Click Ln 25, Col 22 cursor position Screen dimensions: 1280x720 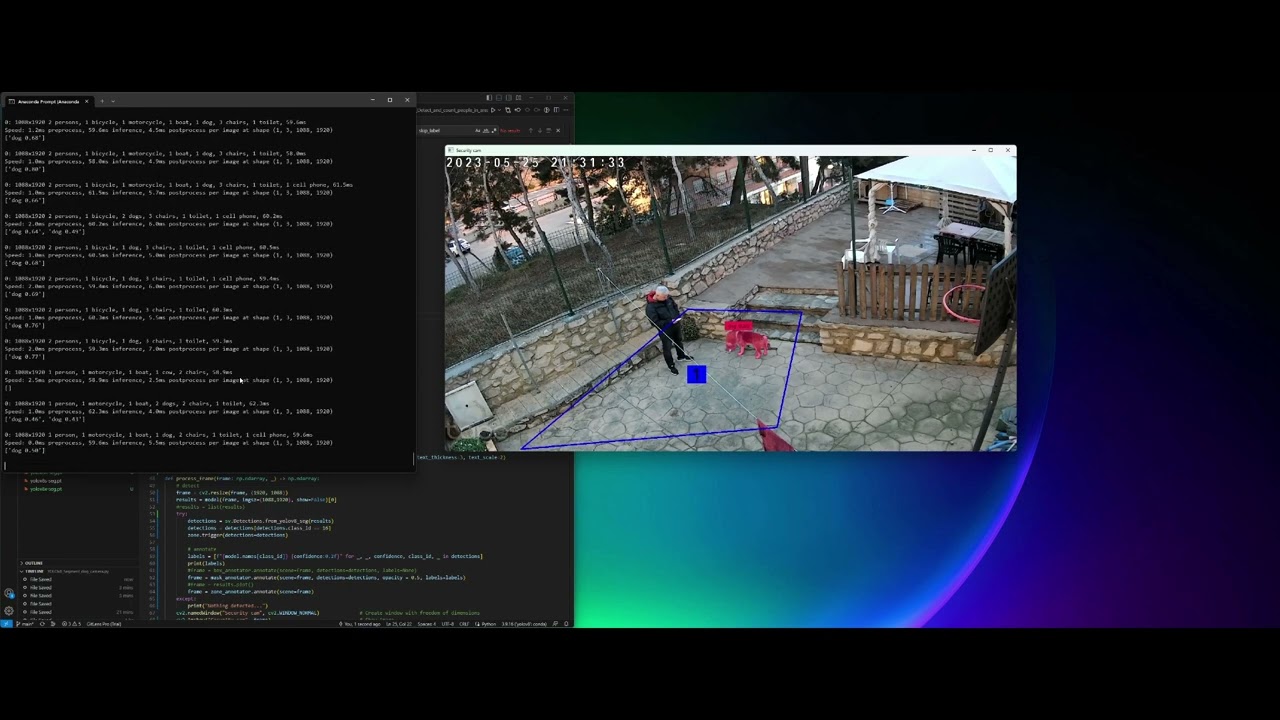[x=399, y=624]
